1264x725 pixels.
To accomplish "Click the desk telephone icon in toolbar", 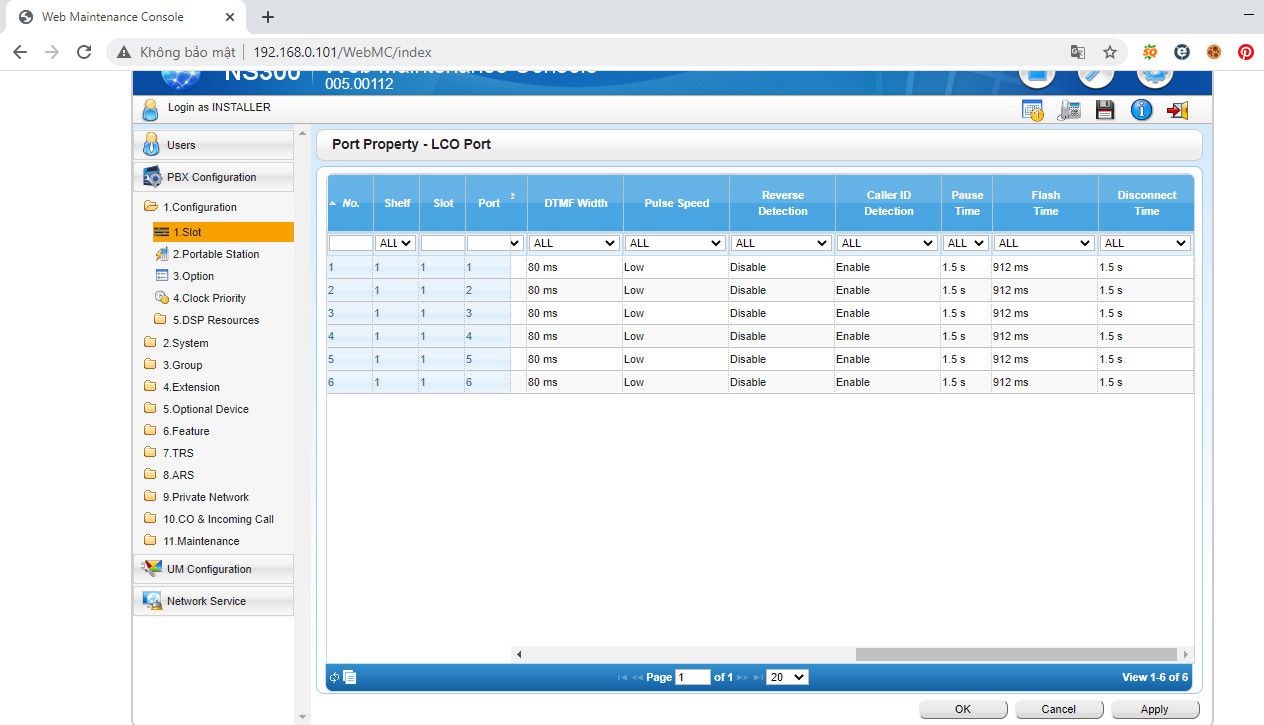I will (1069, 110).
